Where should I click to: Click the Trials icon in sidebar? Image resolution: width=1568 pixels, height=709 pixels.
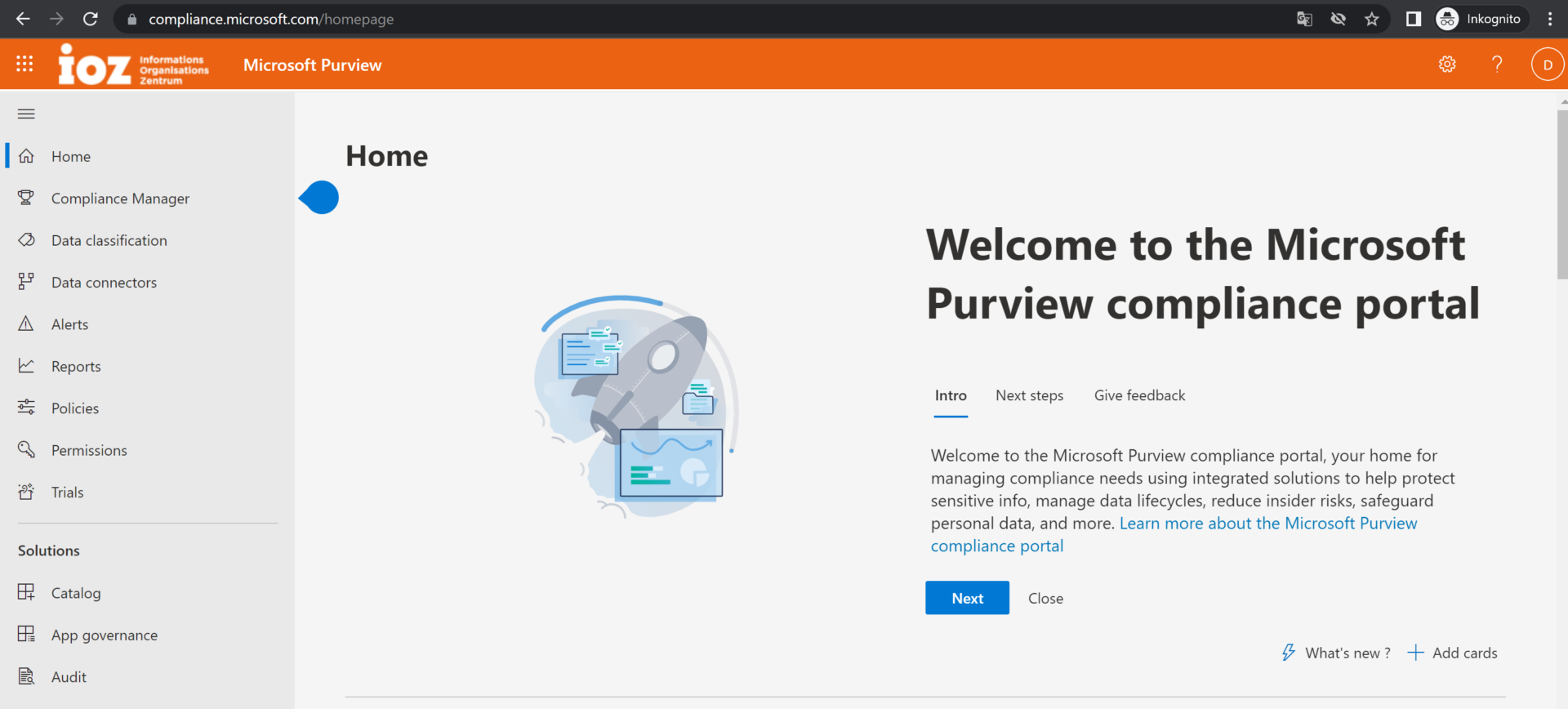pyautogui.click(x=26, y=492)
